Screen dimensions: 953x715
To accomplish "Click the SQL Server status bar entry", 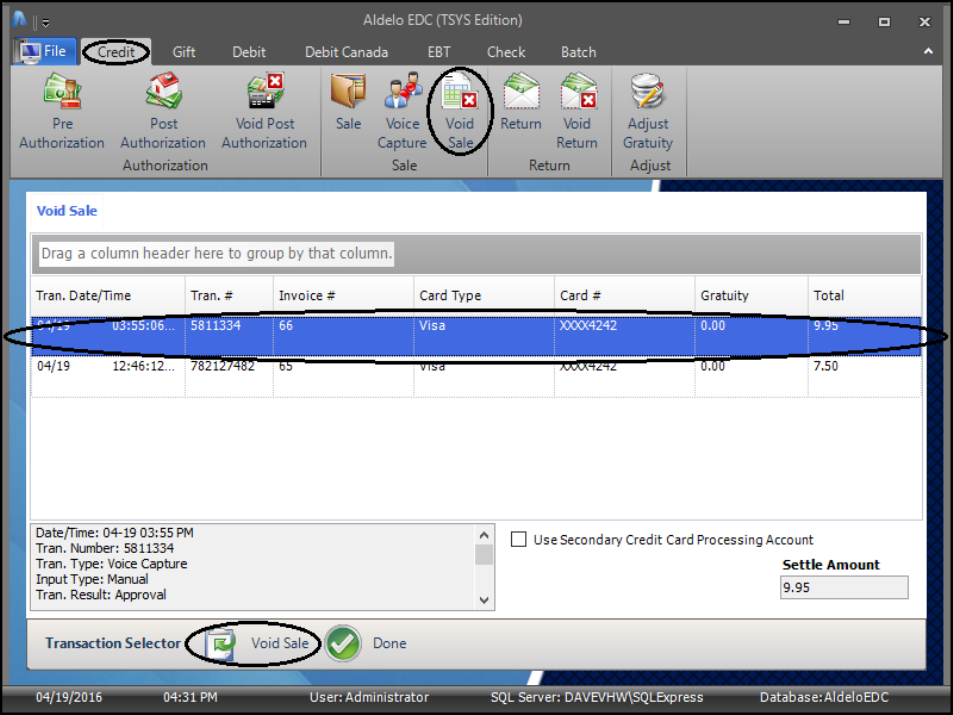I will click(x=597, y=697).
